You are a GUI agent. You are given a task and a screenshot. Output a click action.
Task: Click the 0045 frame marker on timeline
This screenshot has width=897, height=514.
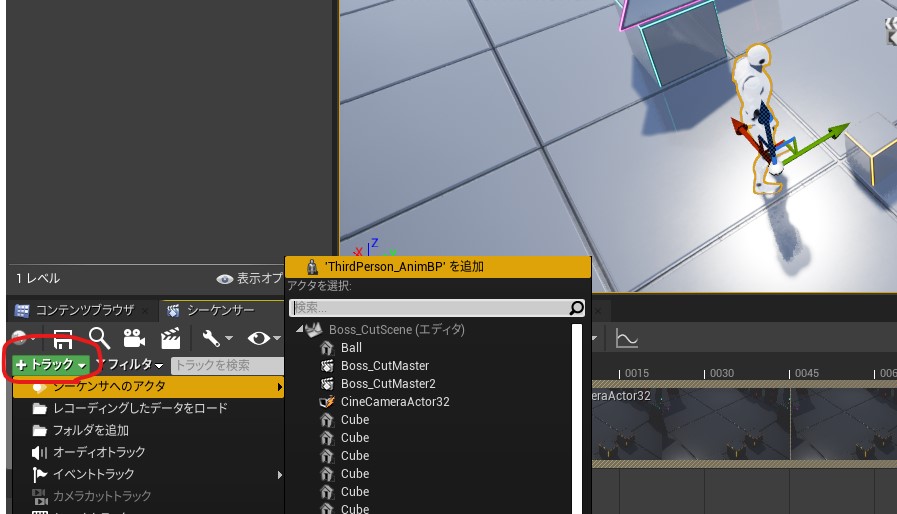(x=807, y=373)
